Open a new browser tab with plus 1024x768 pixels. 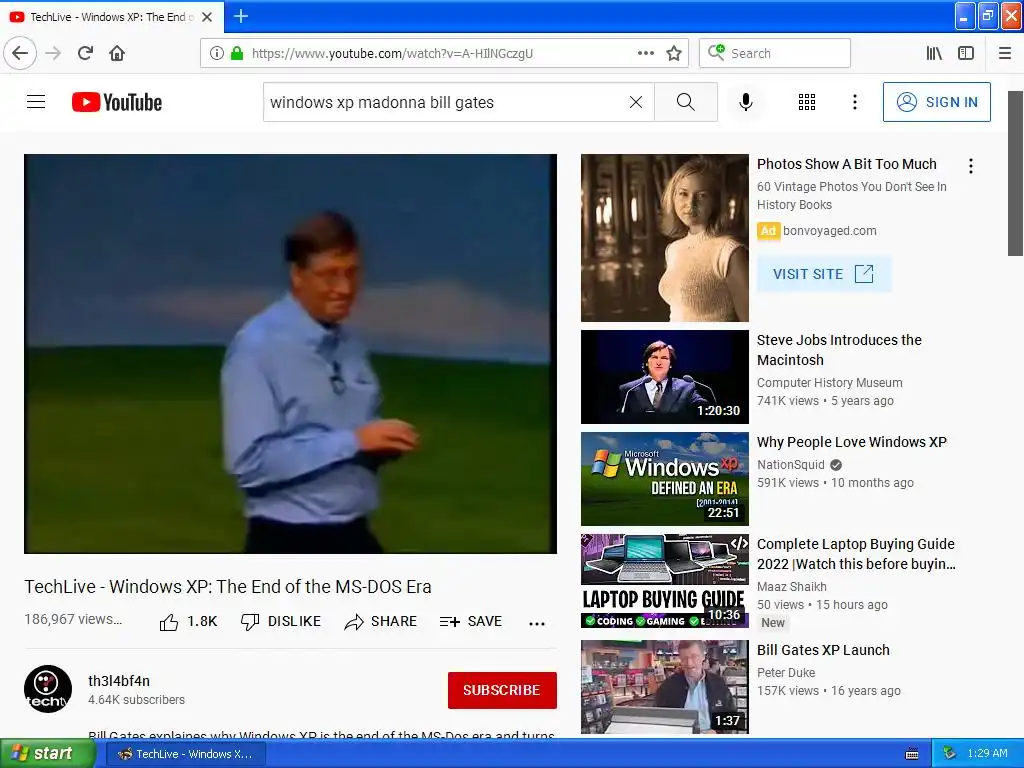(241, 16)
